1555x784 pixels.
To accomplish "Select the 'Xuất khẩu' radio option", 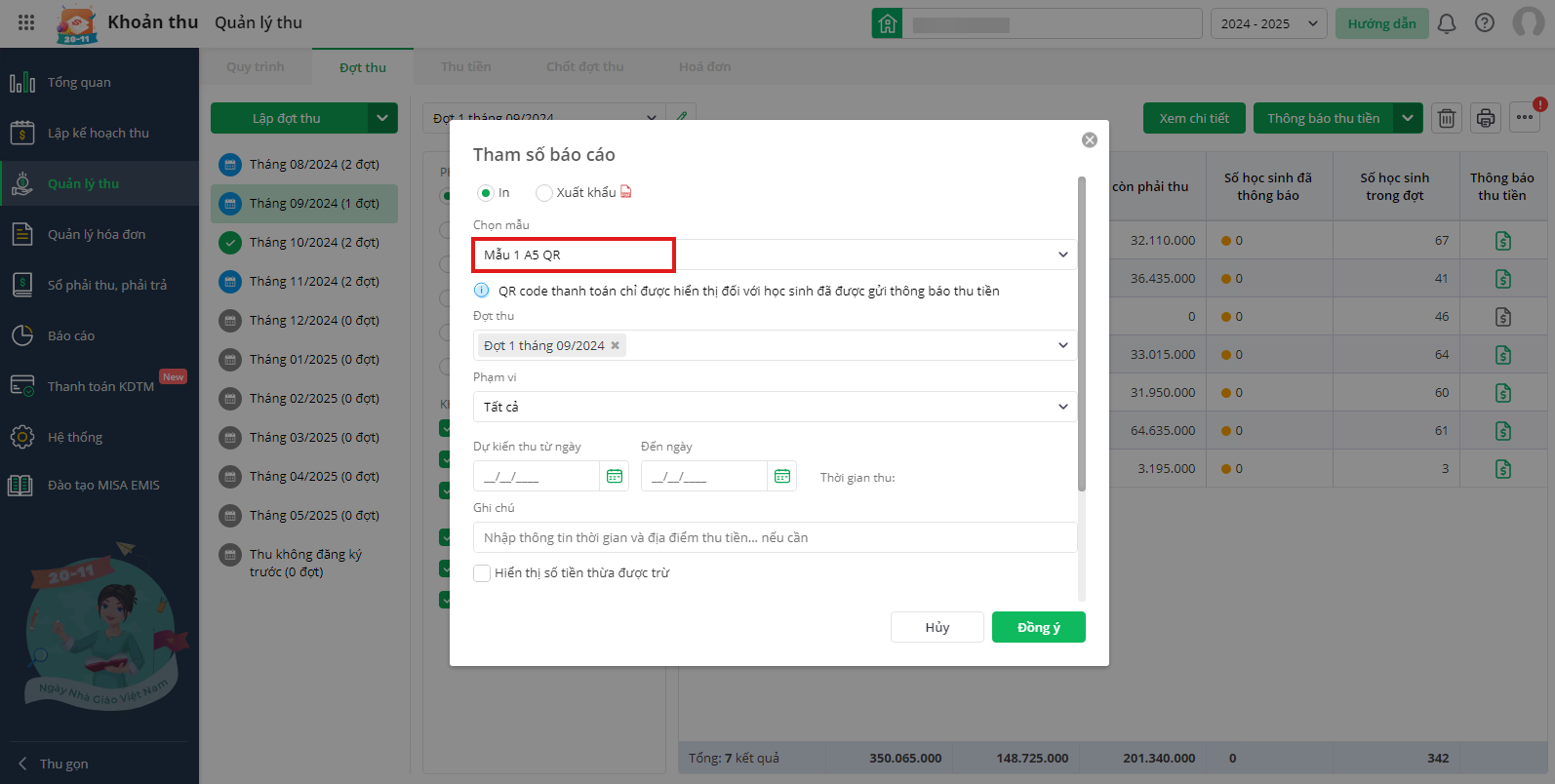I will coord(544,193).
